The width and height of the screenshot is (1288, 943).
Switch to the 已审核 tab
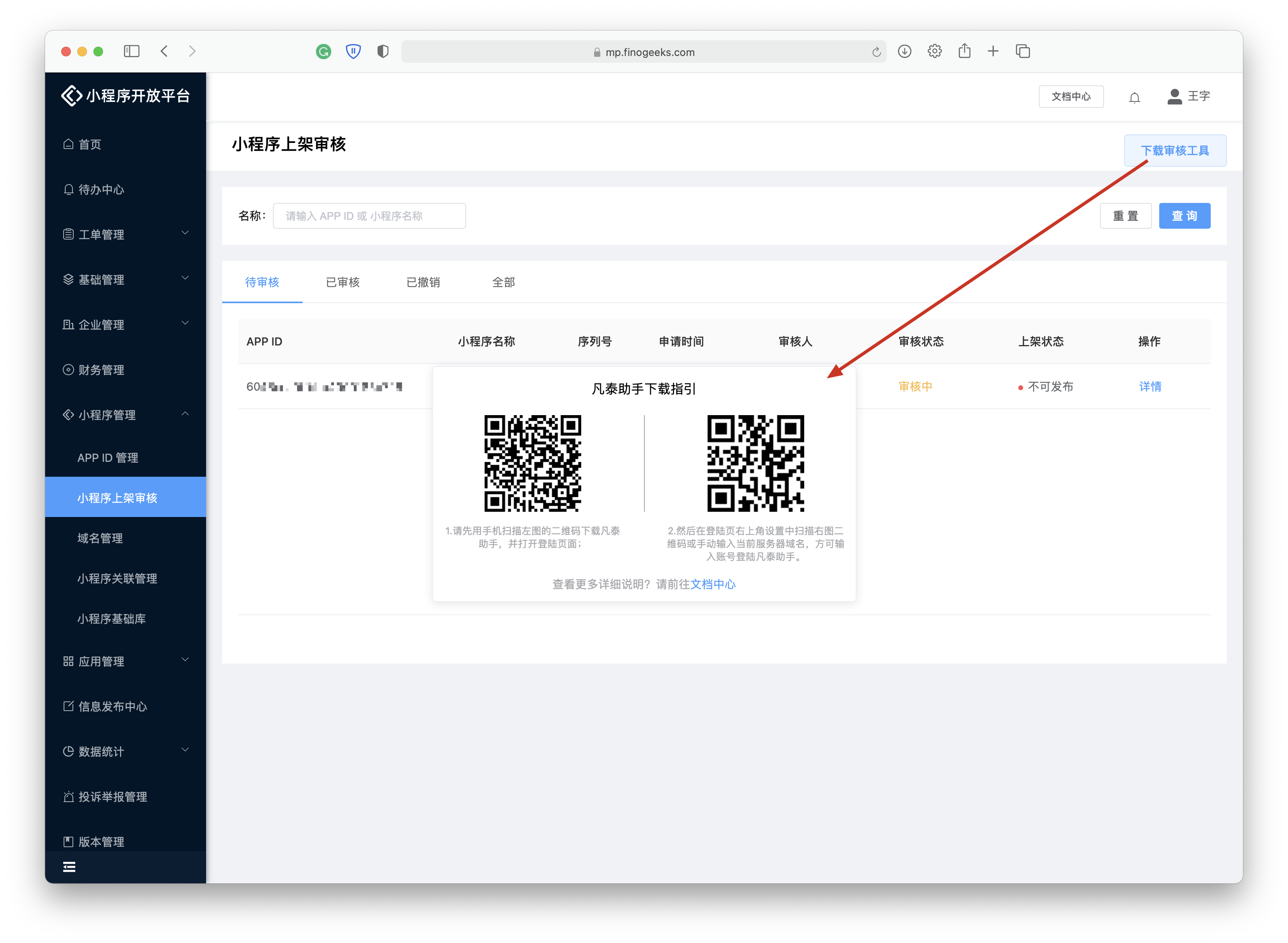[x=343, y=282]
